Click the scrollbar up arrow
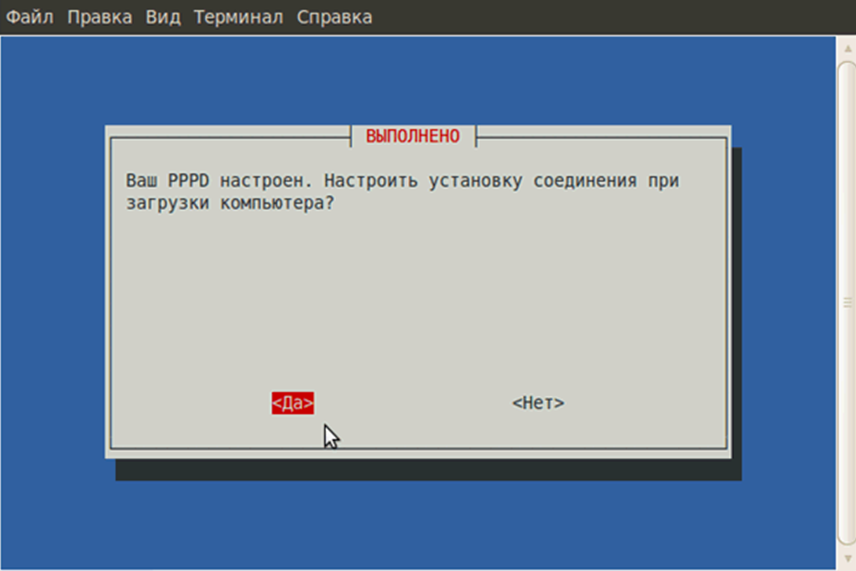The image size is (856, 571). [846, 47]
